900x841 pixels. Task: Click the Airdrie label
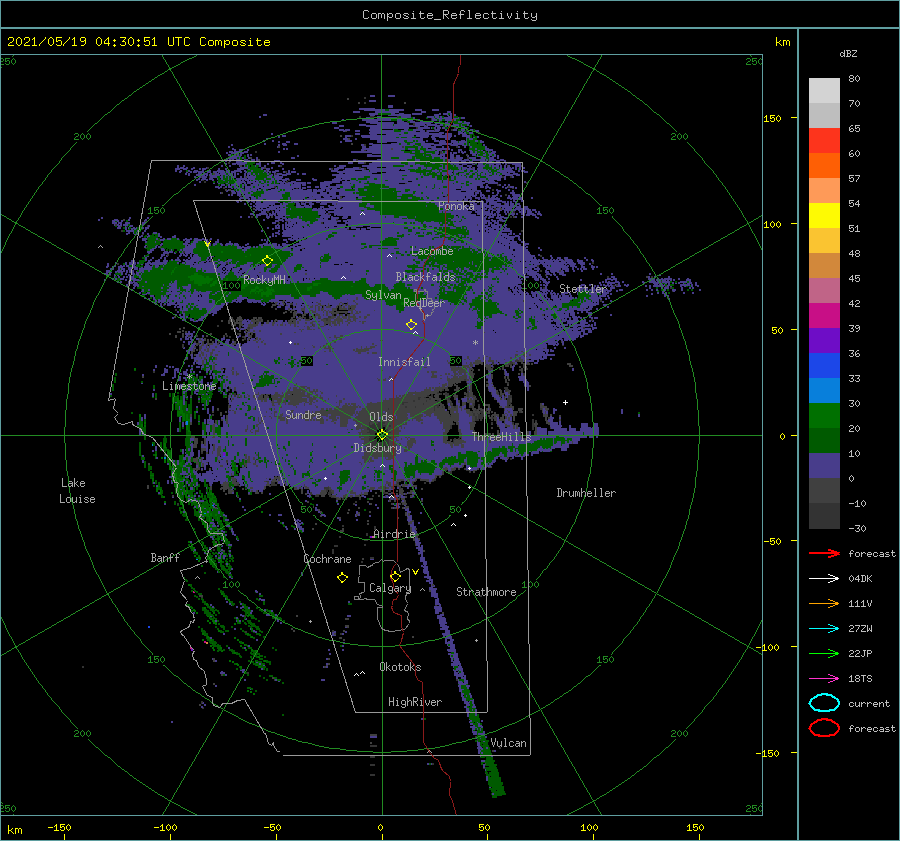[394, 534]
